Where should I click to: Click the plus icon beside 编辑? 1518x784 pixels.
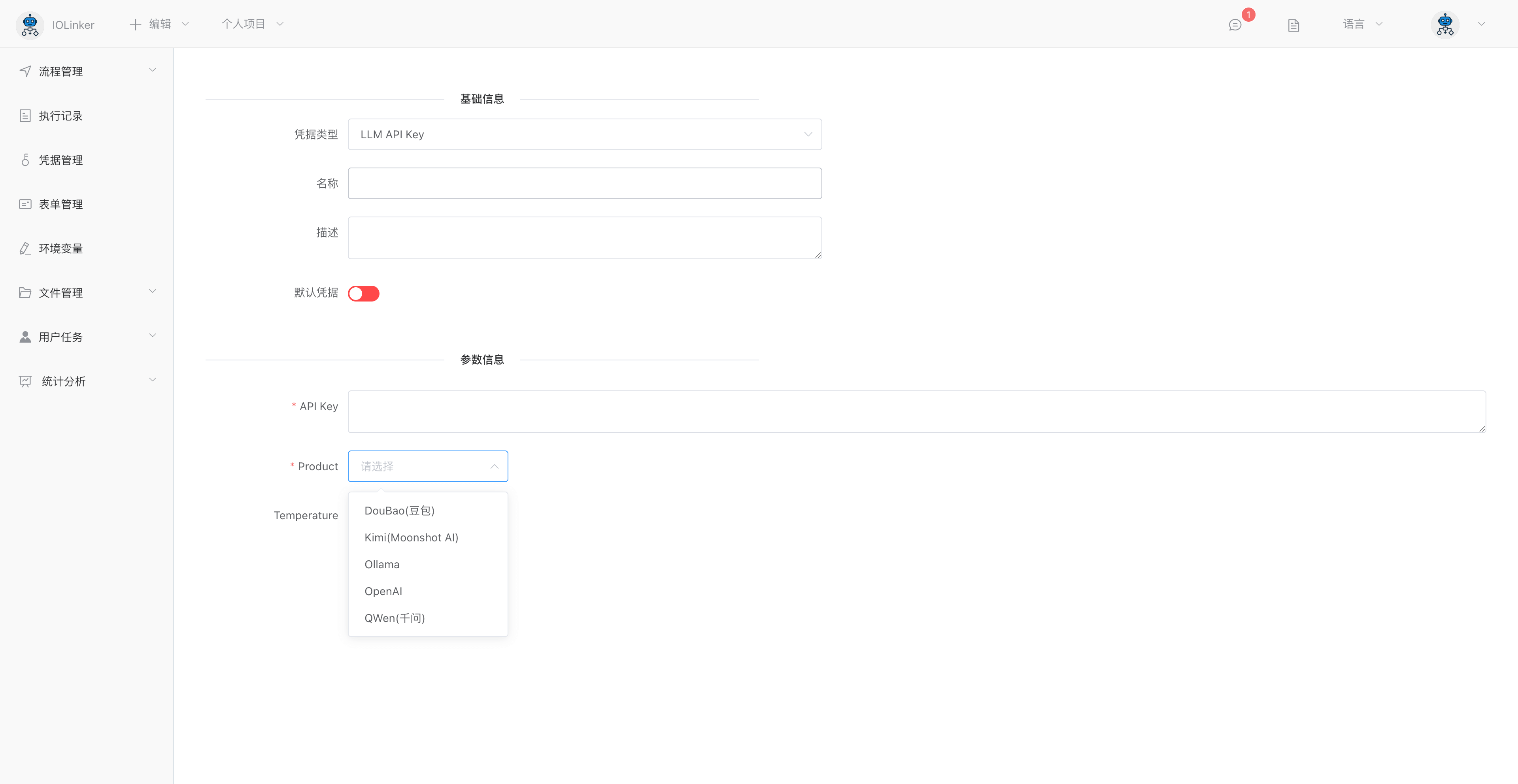click(135, 24)
